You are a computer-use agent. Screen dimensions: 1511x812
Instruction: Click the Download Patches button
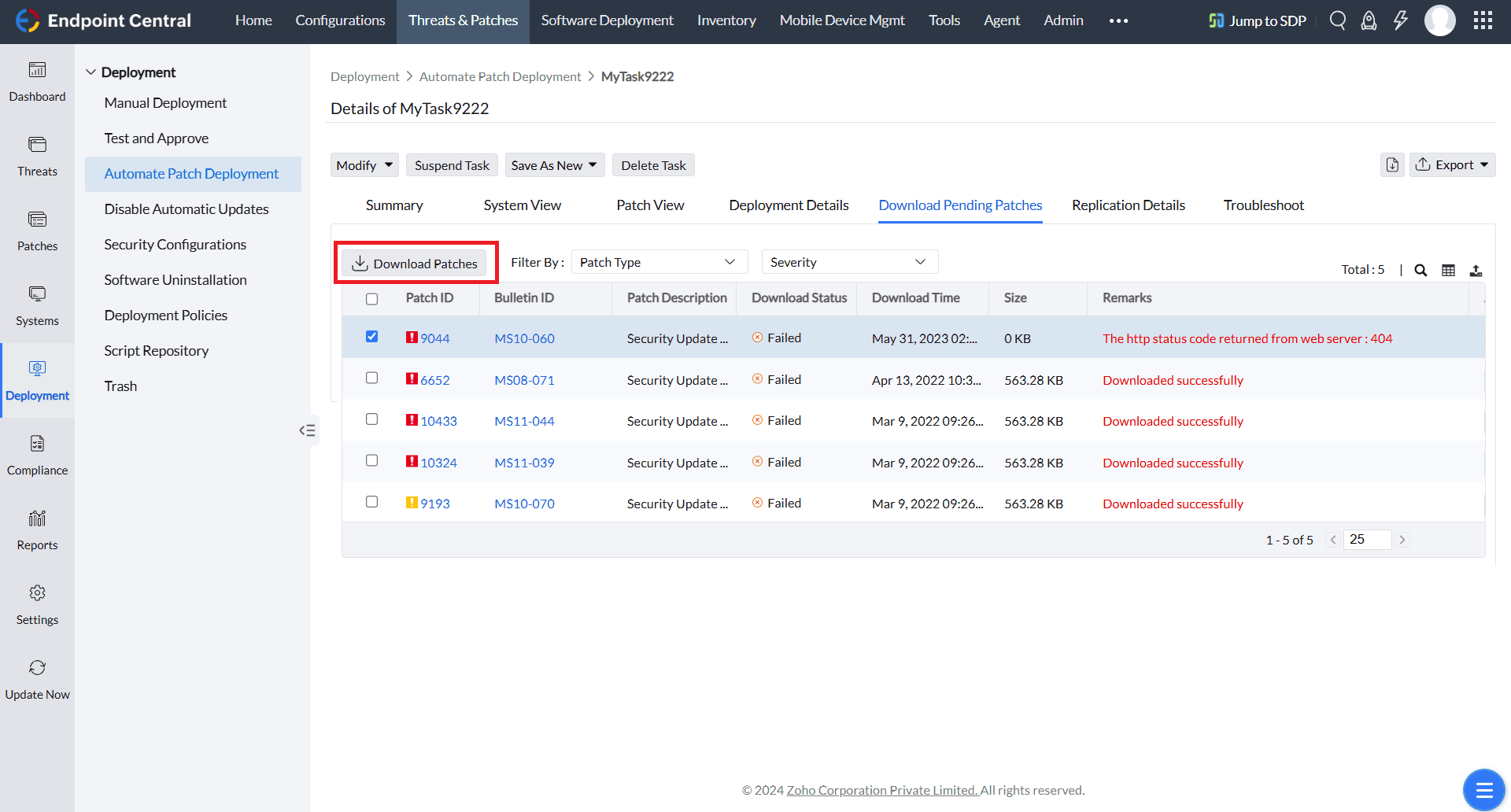pyautogui.click(x=416, y=264)
